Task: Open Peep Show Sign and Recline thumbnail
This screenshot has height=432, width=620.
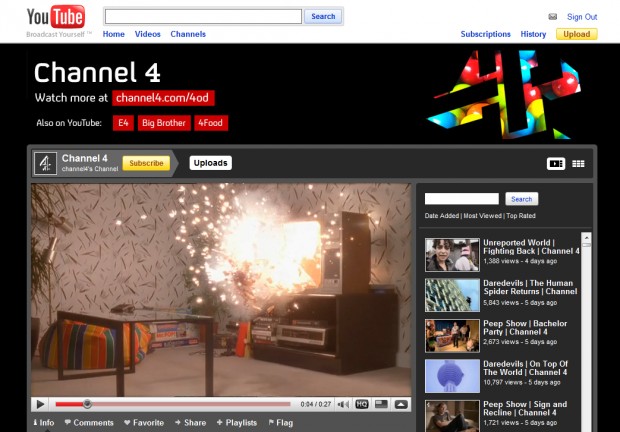Action: click(452, 416)
